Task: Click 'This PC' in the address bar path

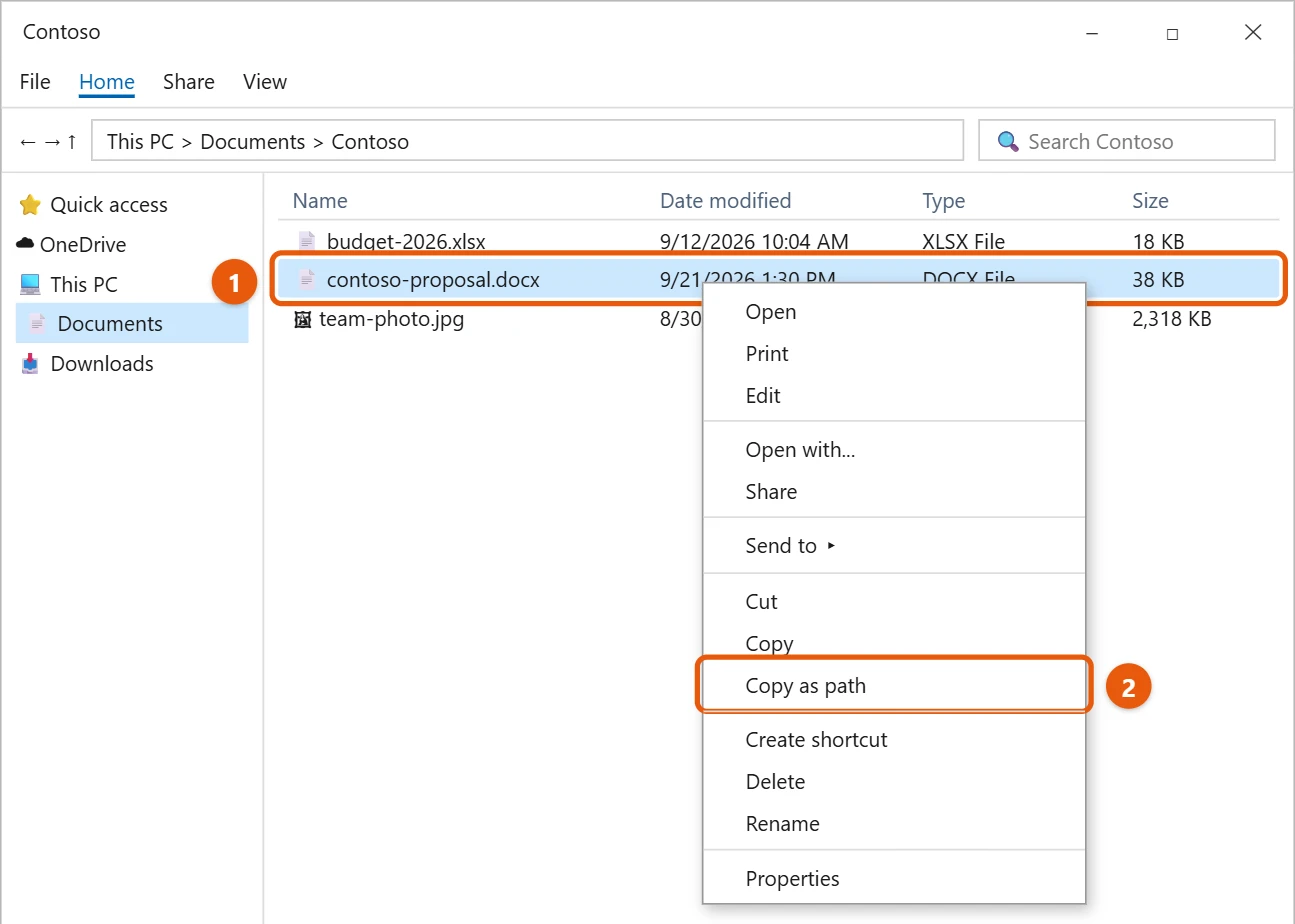Action: click(140, 142)
